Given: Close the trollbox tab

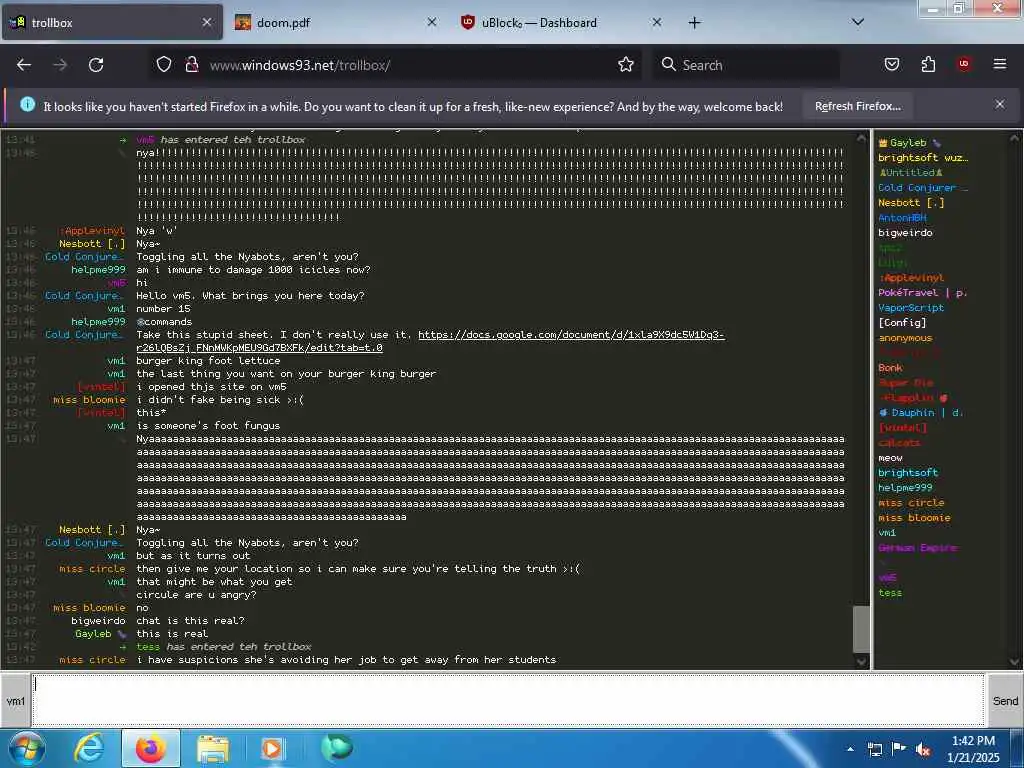Looking at the screenshot, I should 207,22.
